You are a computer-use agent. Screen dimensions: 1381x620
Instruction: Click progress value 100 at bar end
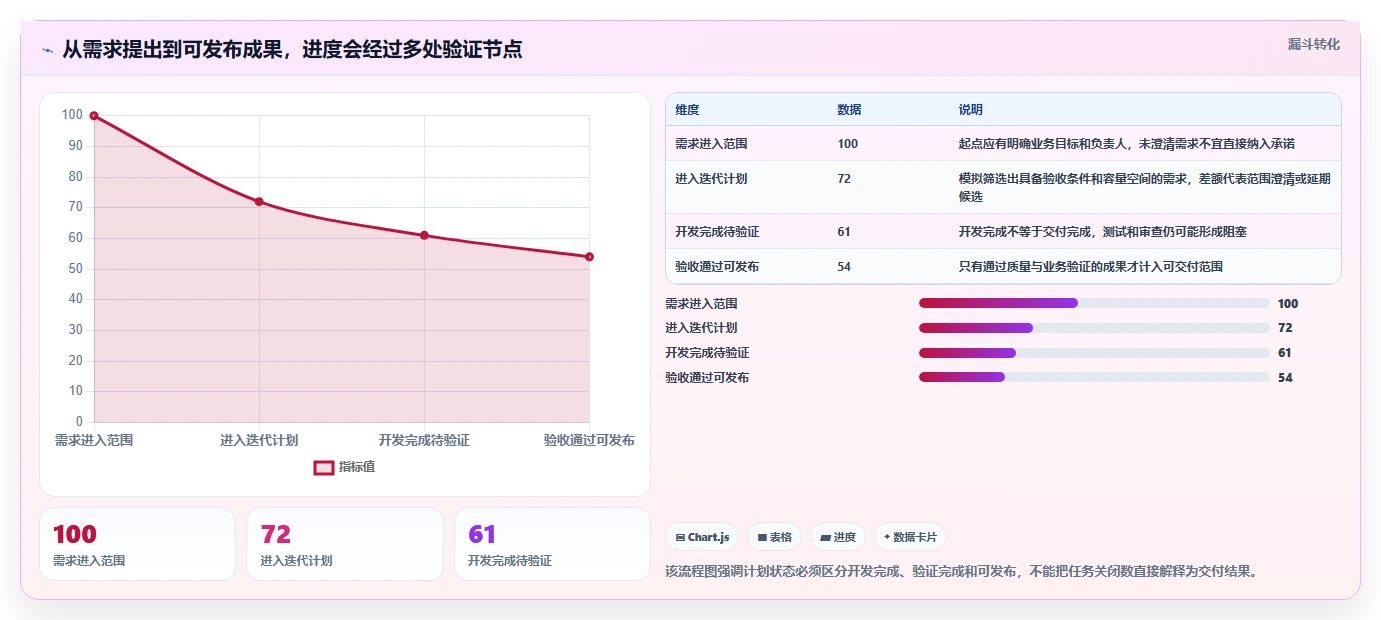pos(1288,303)
